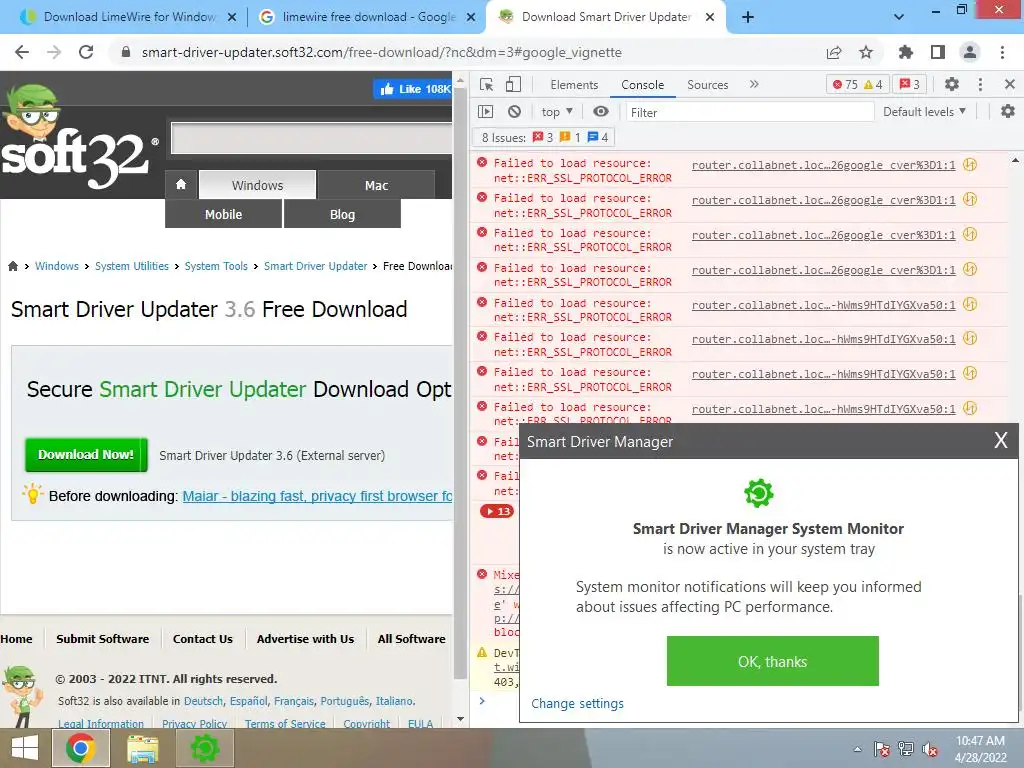The width and height of the screenshot is (1024, 768).
Task: Reload the current page
Action: click(x=86, y=52)
